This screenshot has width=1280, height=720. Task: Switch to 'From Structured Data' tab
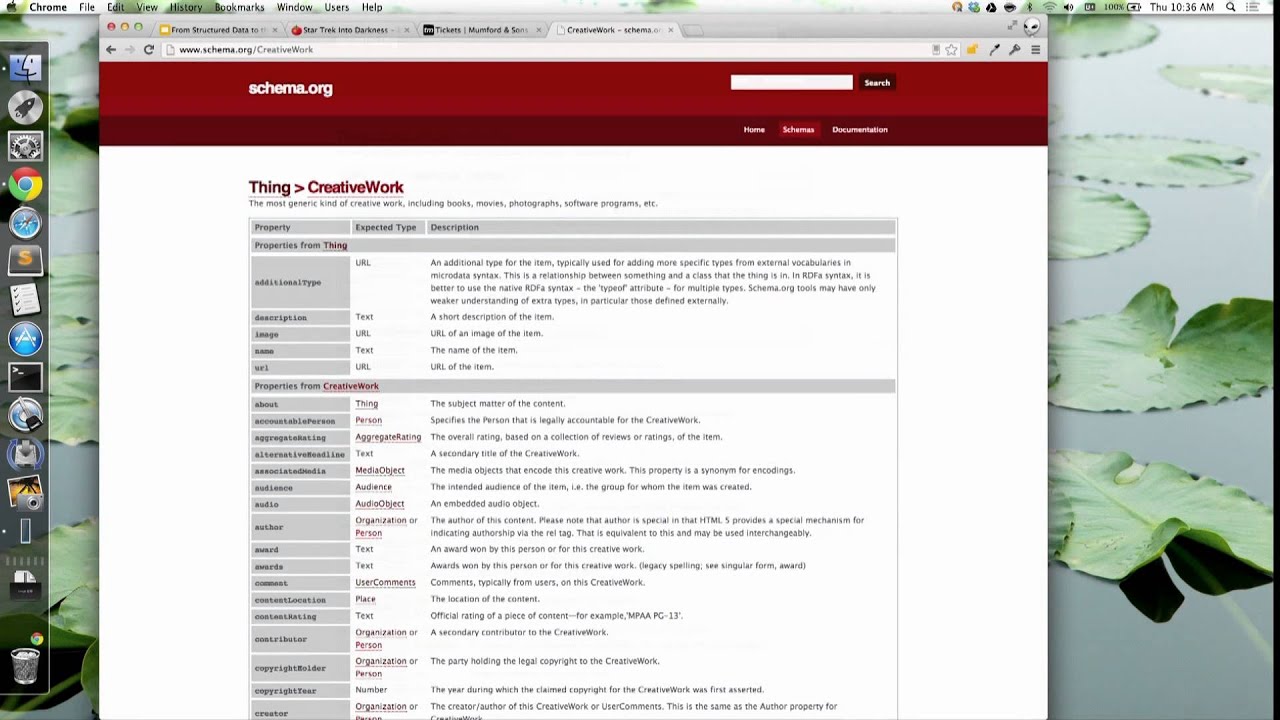pos(218,30)
